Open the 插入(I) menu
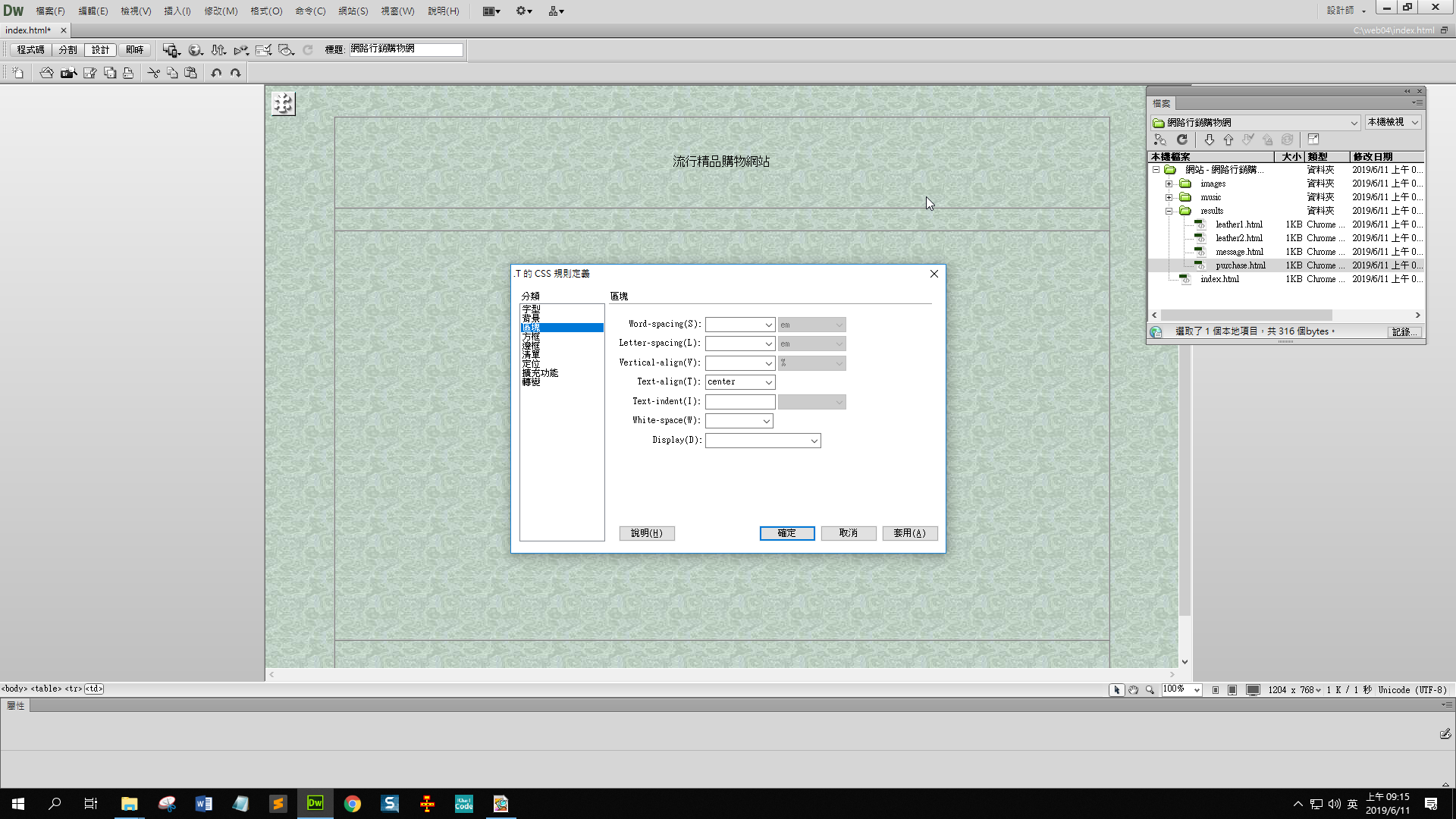The width and height of the screenshot is (1456, 819). (177, 11)
